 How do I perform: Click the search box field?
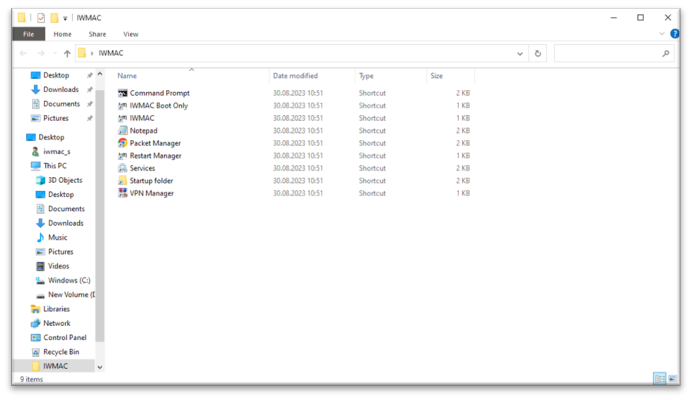610,53
